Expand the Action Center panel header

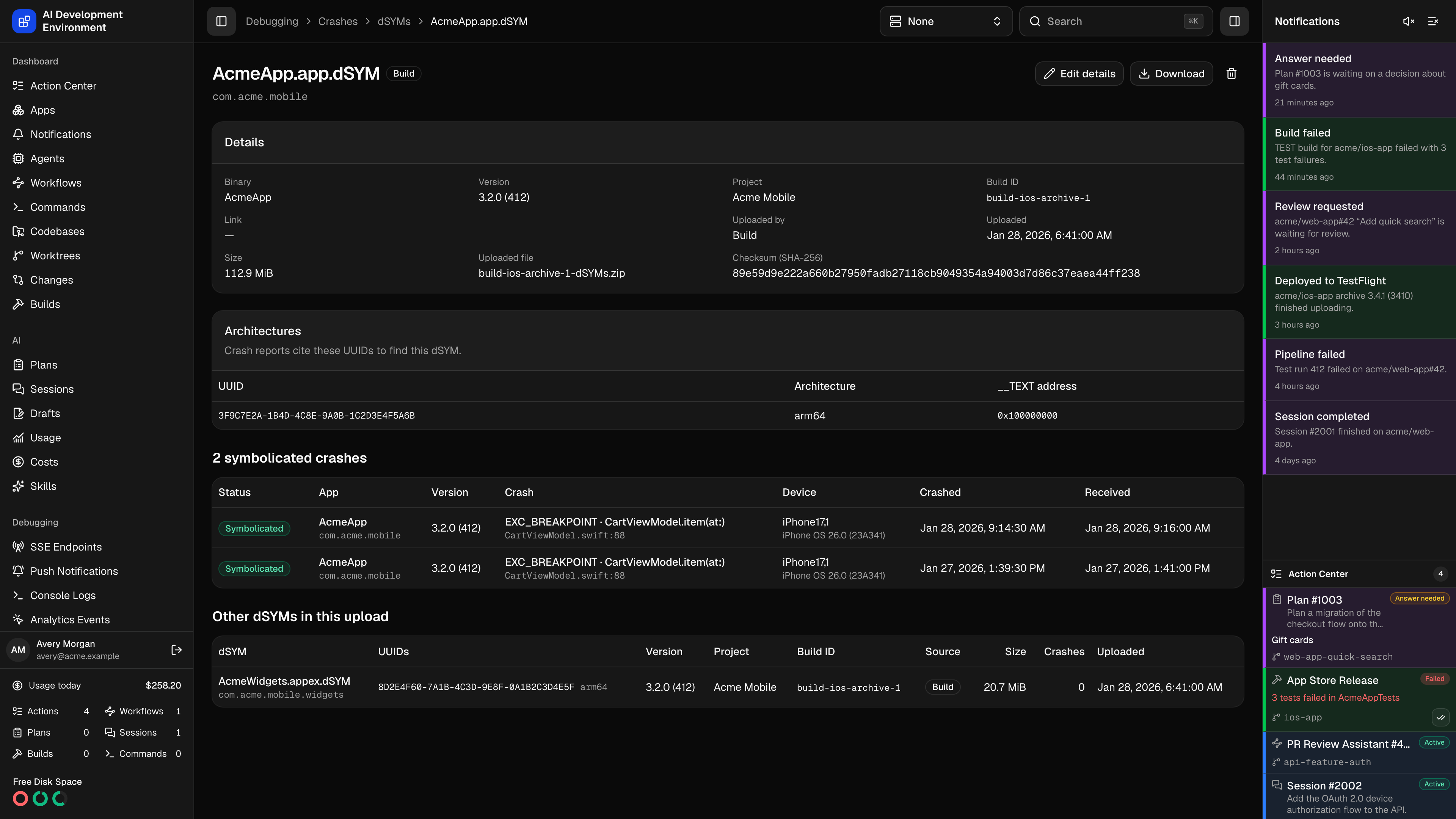tap(1359, 574)
